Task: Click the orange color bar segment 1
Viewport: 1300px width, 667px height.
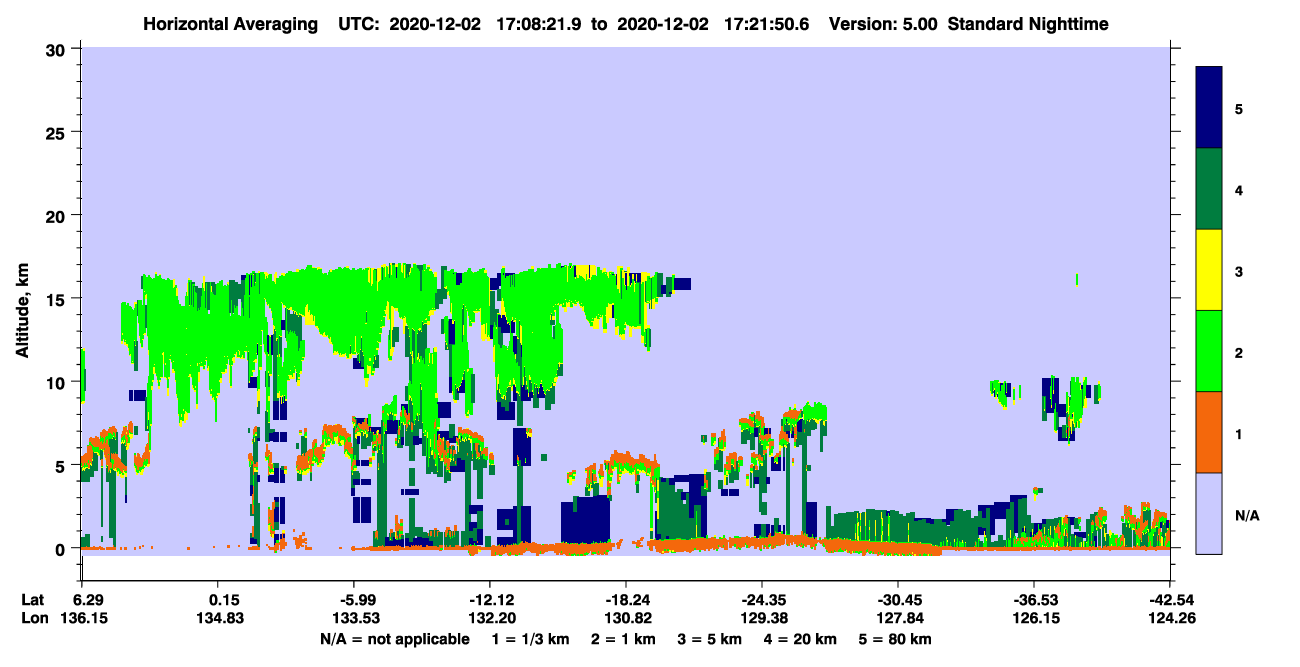Action: pos(1209,432)
